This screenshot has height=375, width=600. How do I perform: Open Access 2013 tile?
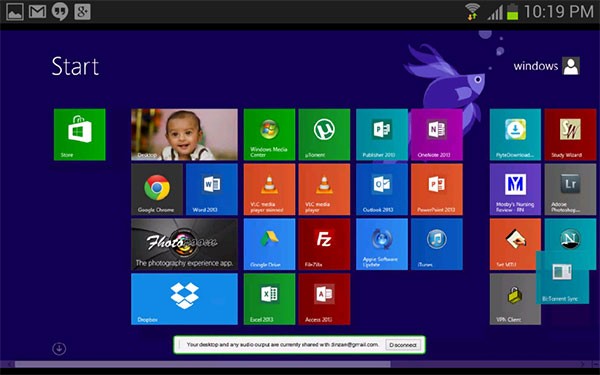324,299
